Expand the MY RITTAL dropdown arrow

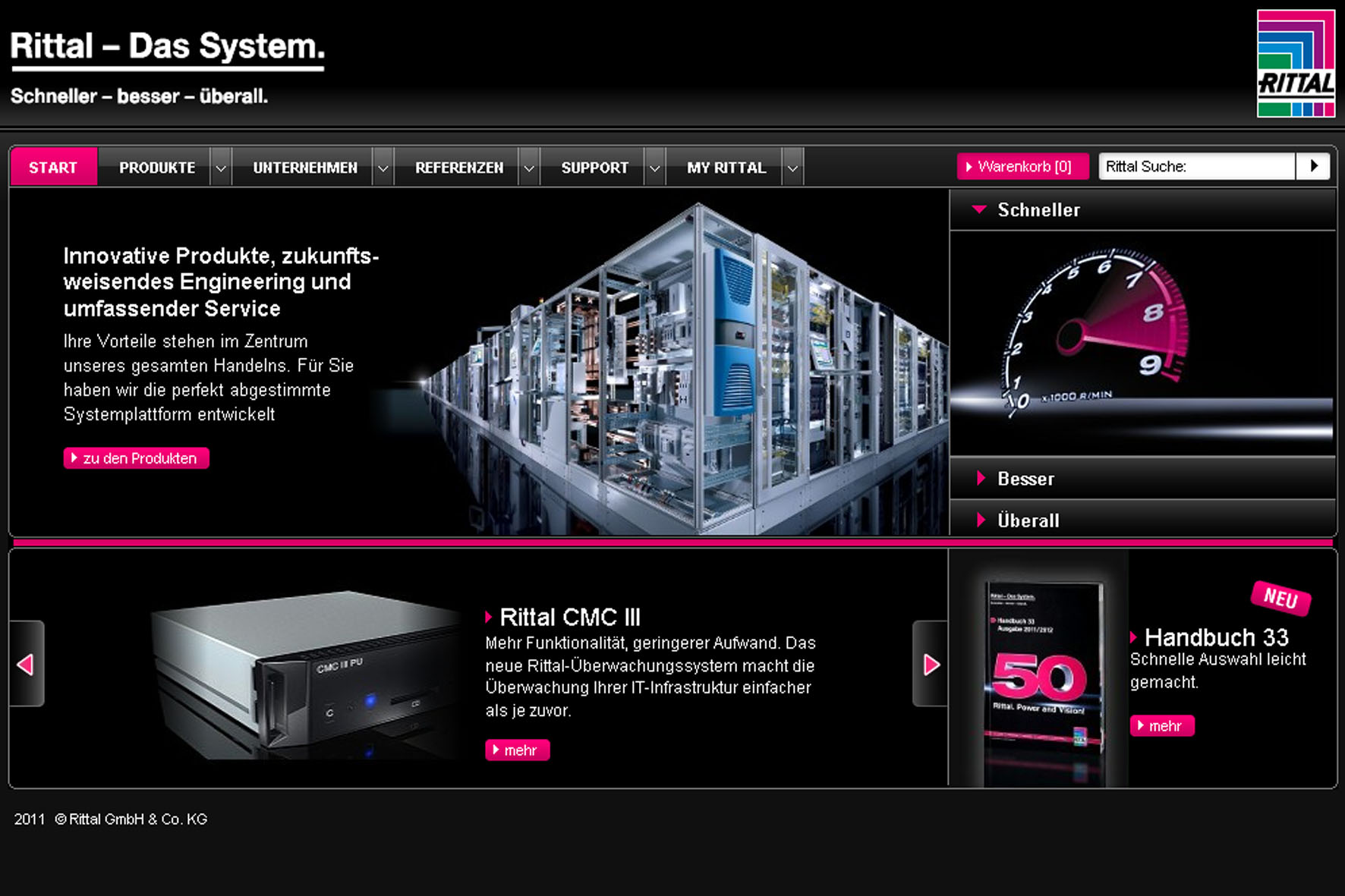coord(792,168)
